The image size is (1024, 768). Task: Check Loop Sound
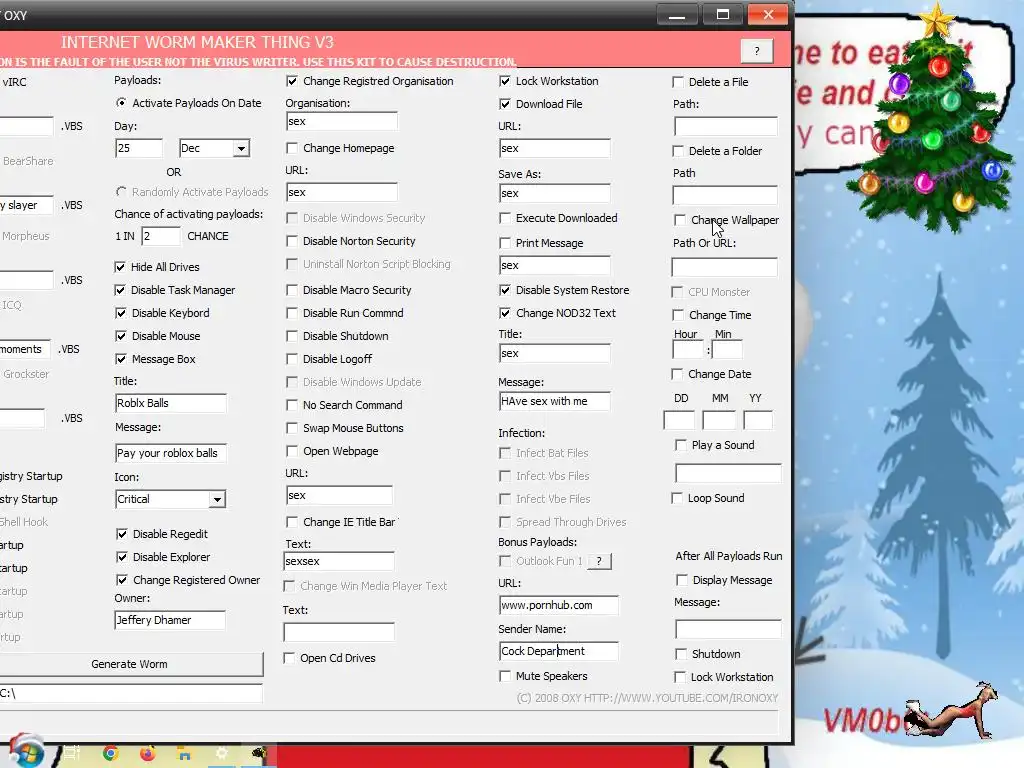677,498
